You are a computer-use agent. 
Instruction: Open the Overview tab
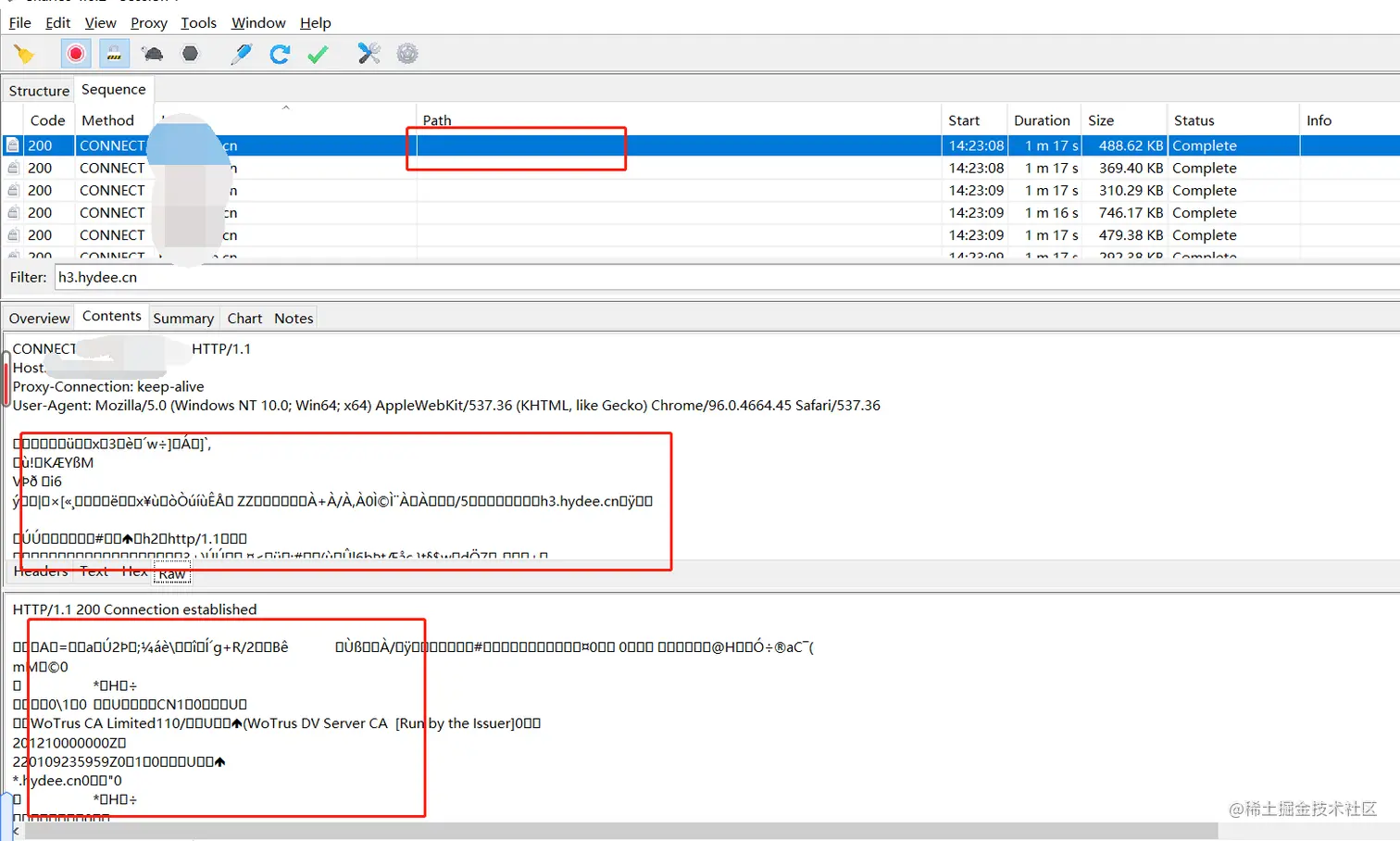coord(39,318)
